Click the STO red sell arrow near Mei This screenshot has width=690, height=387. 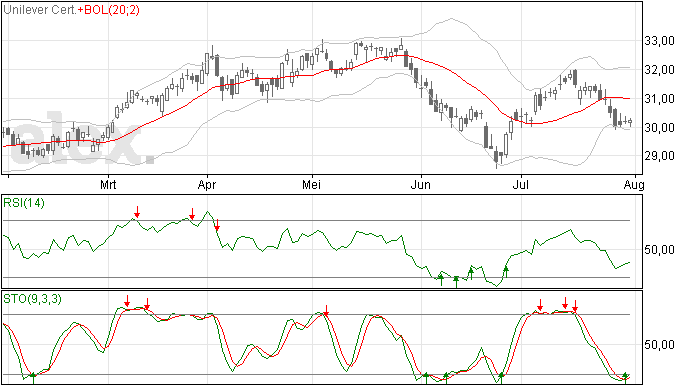tap(326, 310)
